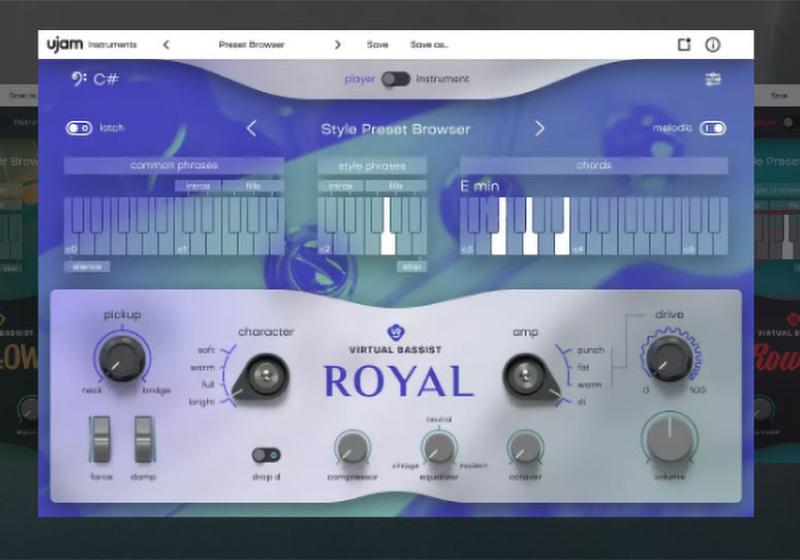Screen dimensions: 800x560
Task: Go to next style preset arrow
Action: (540, 128)
